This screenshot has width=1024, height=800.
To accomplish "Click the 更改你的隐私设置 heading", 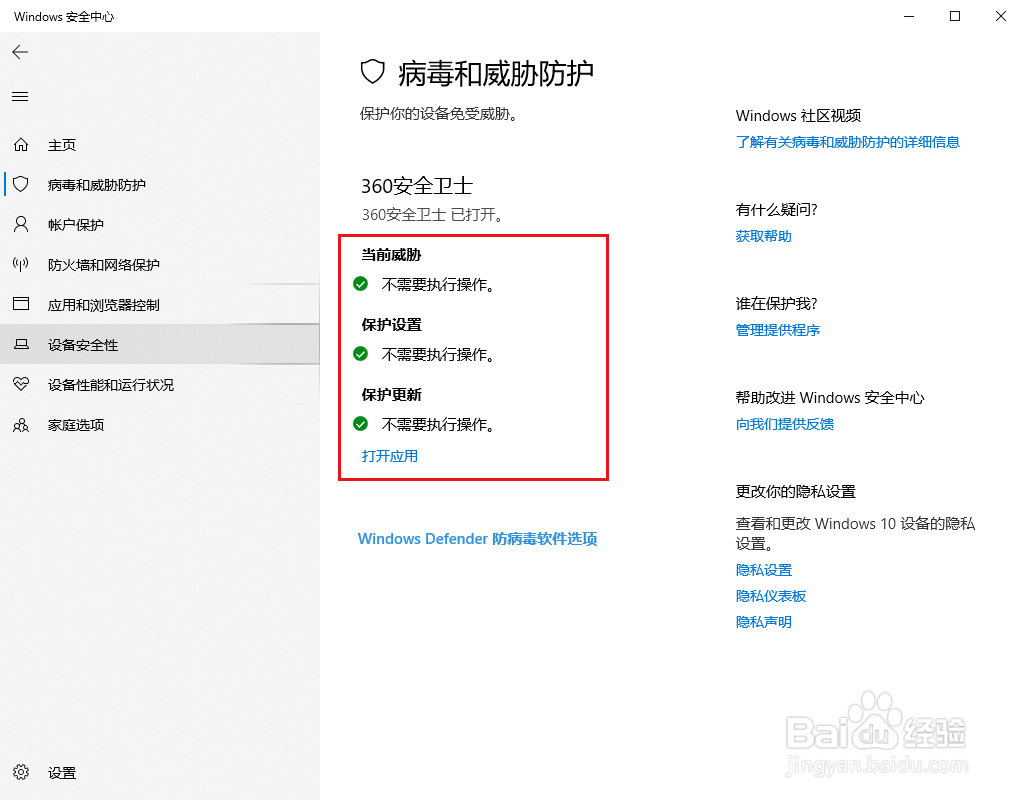I will click(x=795, y=492).
